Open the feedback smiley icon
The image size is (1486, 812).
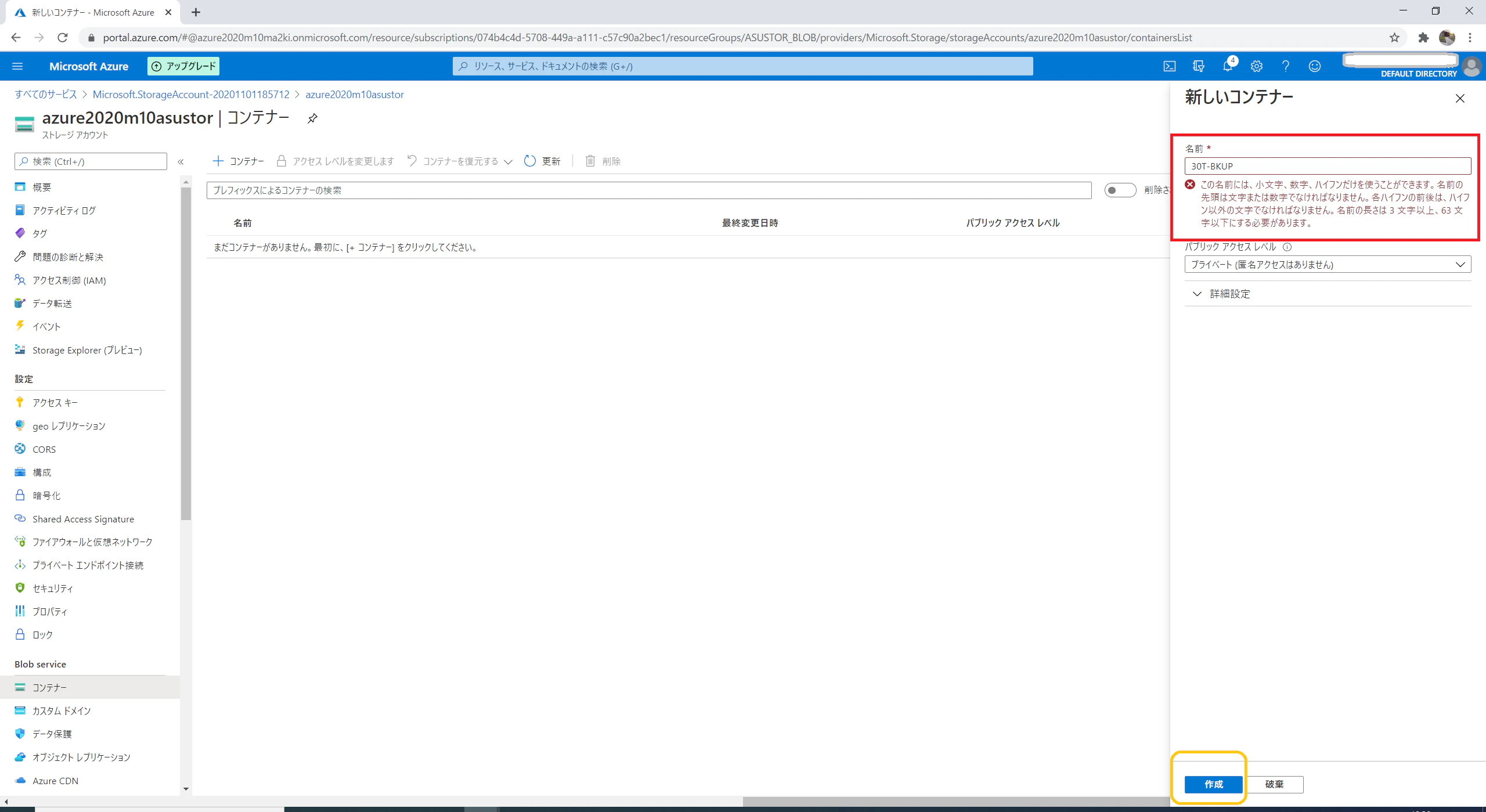coord(1315,66)
